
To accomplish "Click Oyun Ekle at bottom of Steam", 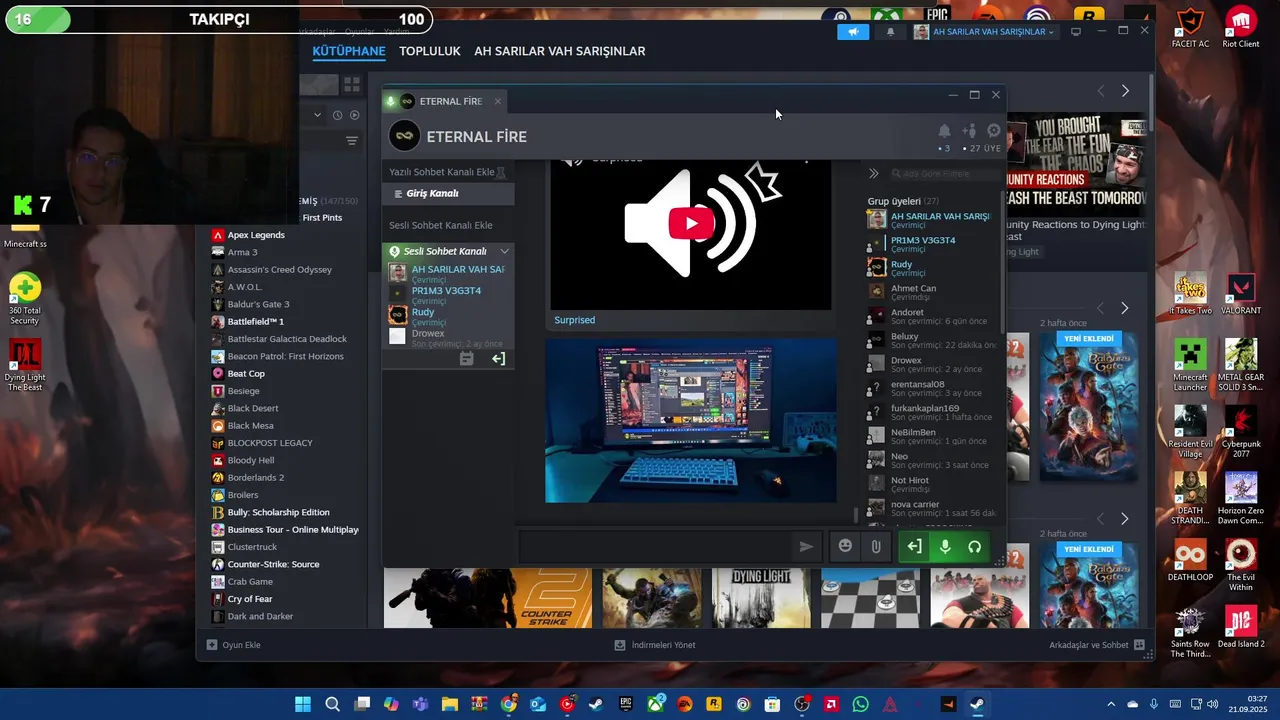I will pos(234,645).
